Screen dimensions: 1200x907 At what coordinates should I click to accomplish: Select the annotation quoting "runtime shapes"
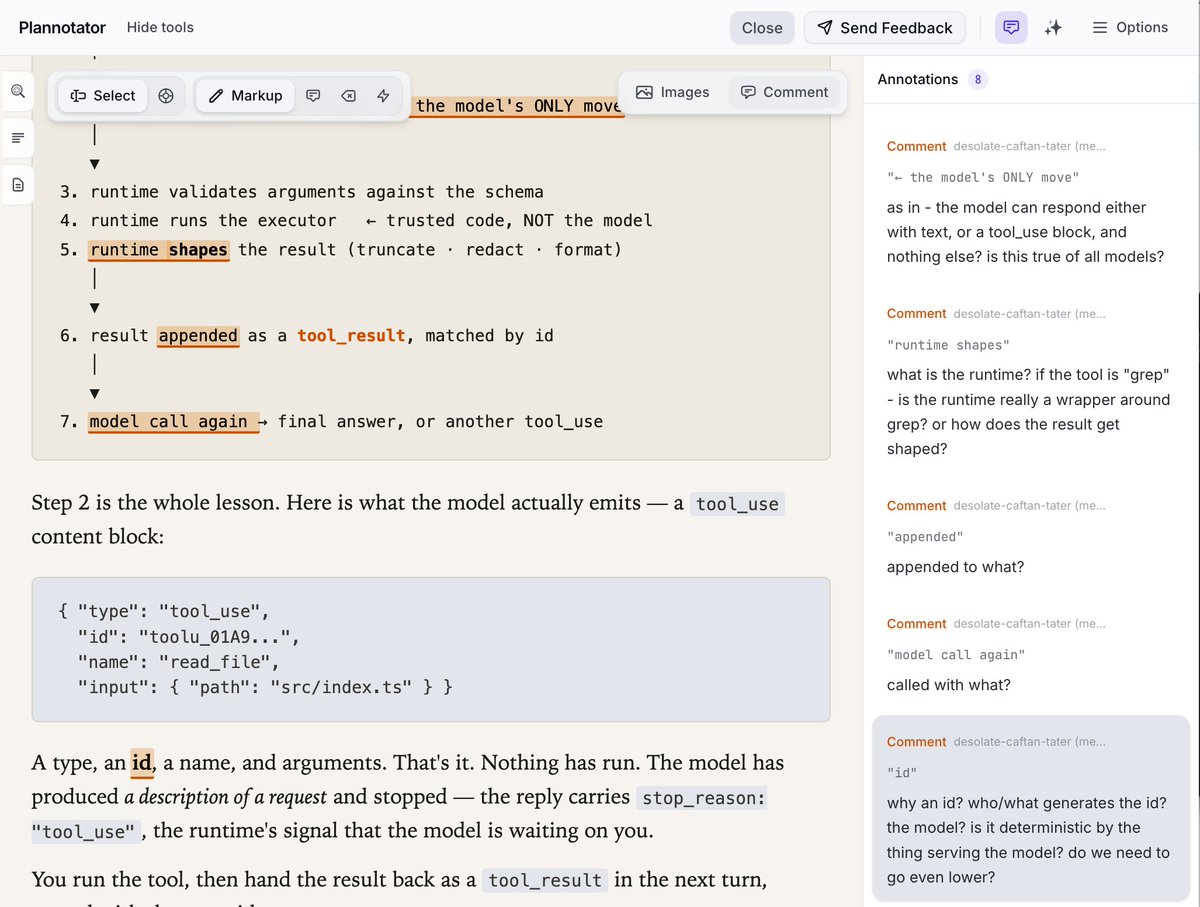coord(1031,382)
